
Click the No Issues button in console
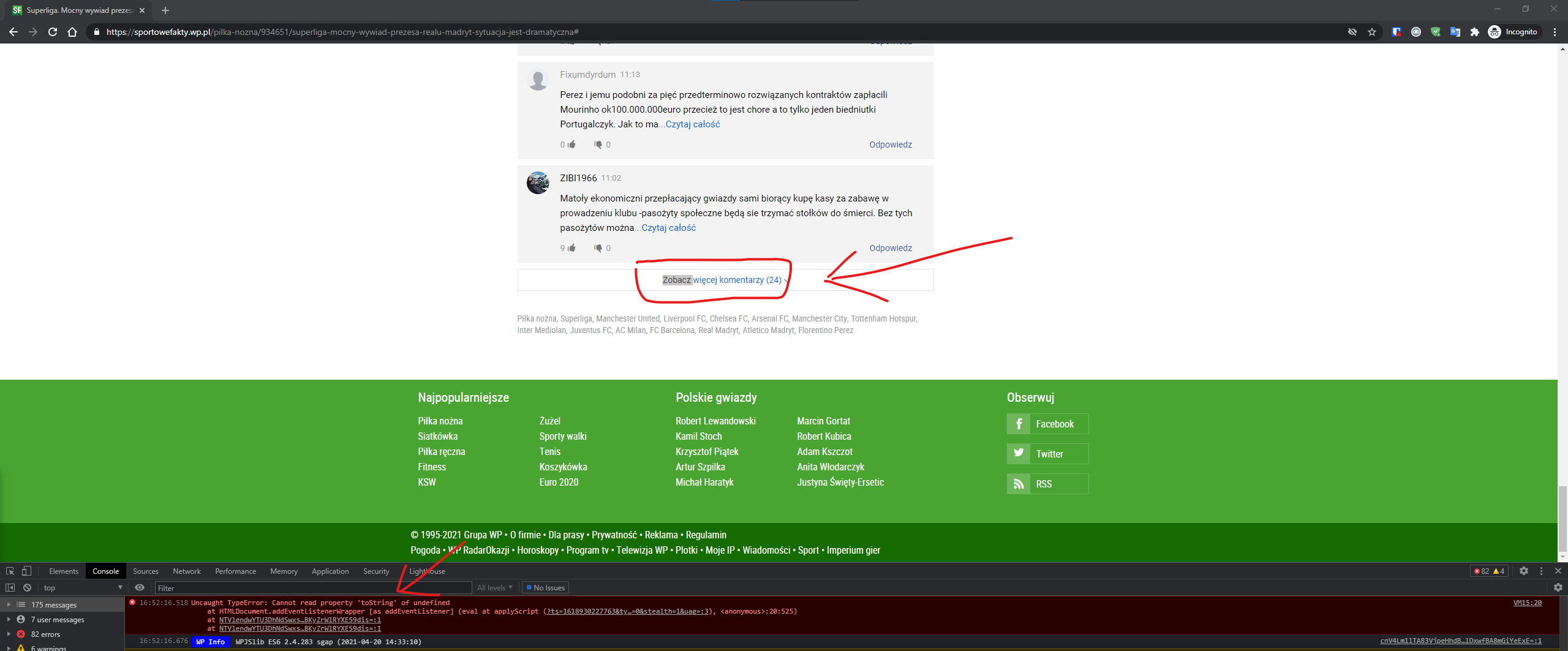[x=545, y=587]
